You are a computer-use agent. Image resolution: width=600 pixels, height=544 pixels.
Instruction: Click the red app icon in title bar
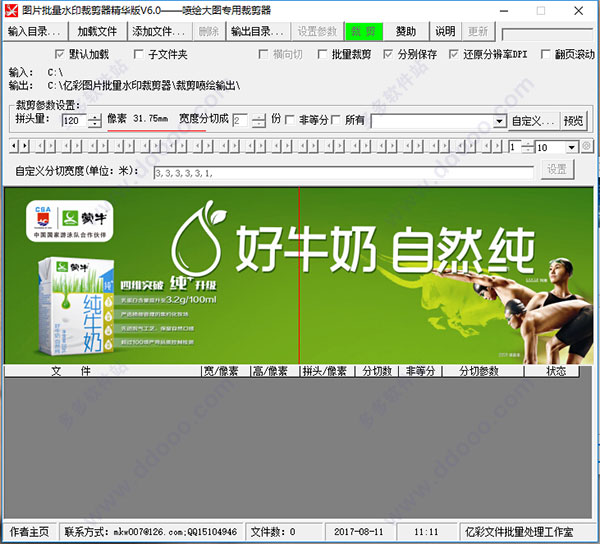pos(11,10)
